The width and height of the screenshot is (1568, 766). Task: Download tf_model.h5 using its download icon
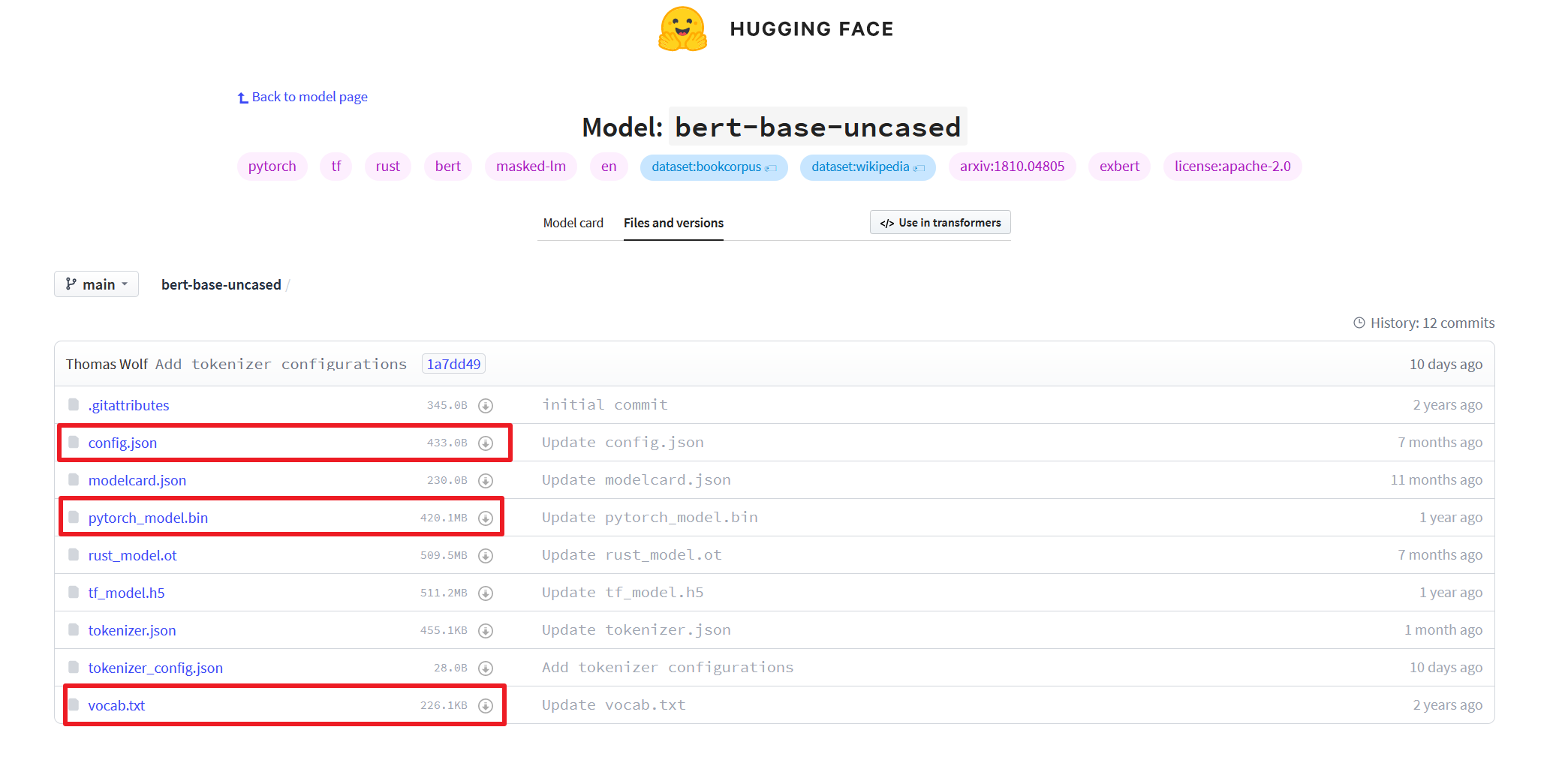(x=486, y=593)
